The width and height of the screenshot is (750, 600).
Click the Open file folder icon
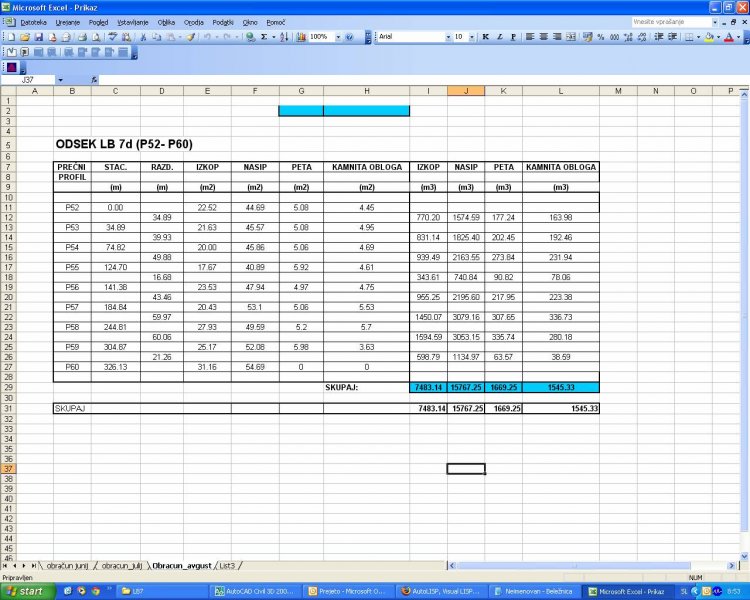tap(25, 37)
